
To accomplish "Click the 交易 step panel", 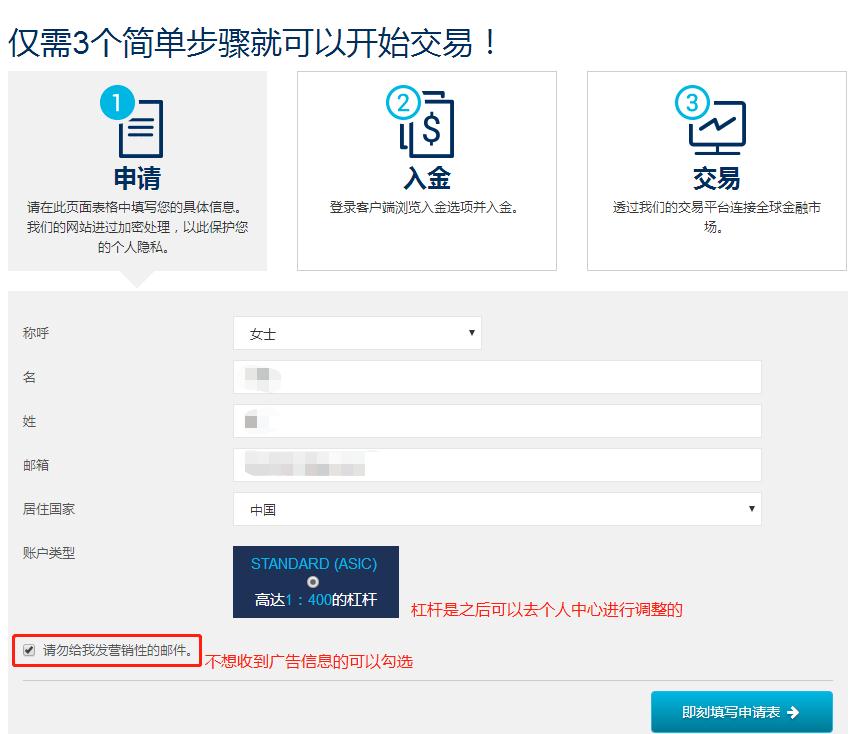I will 716,170.
